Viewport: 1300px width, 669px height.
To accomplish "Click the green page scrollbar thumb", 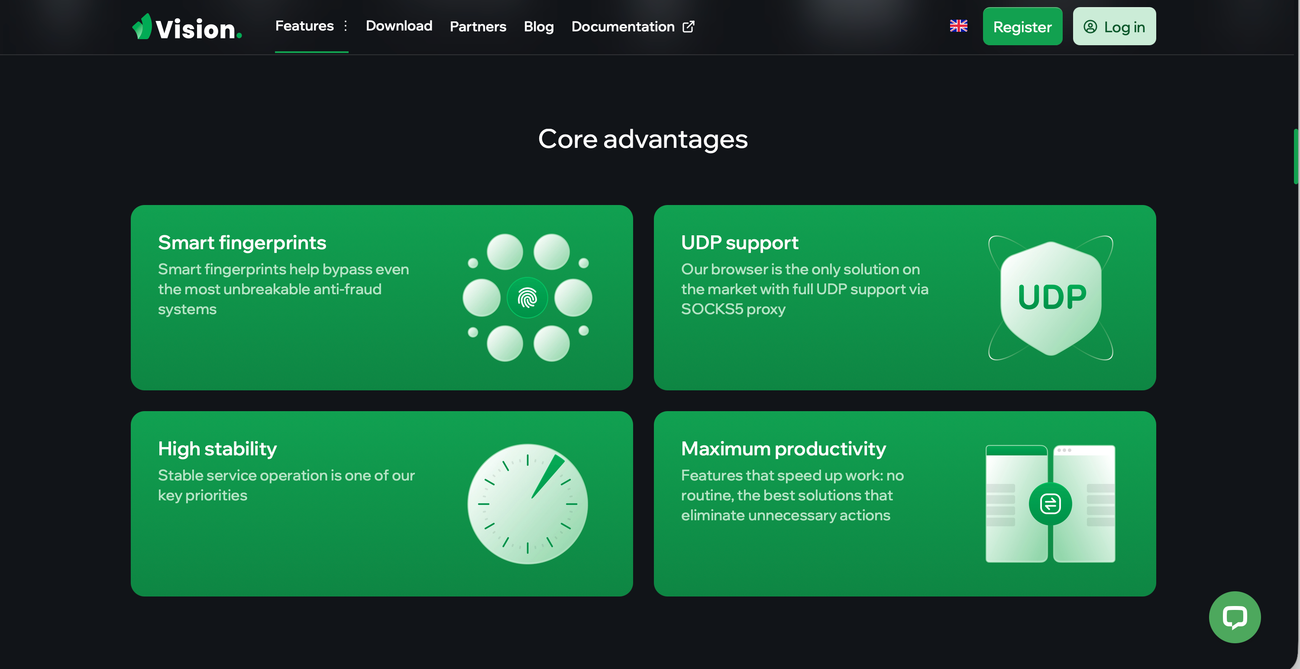I will (x=1296, y=156).
